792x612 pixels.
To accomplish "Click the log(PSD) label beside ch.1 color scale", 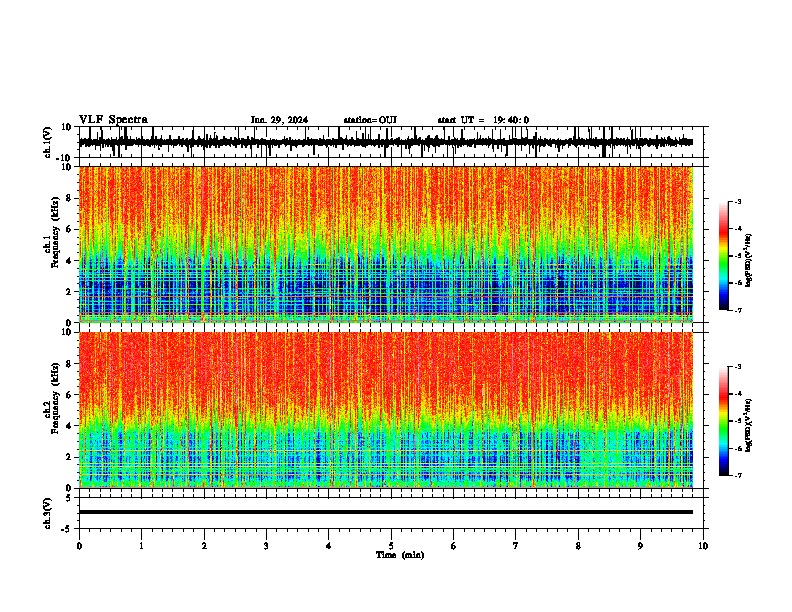I will [749, 260].
